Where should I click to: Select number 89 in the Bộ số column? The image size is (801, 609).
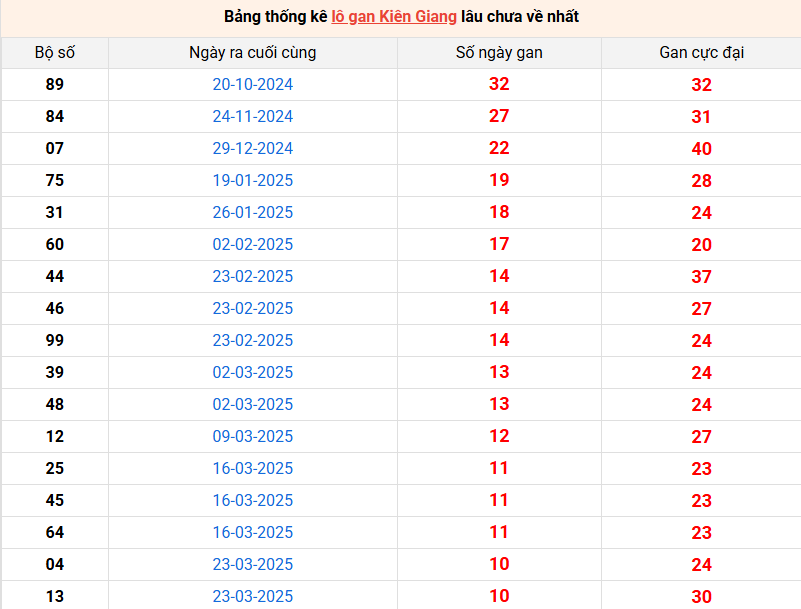(55, 84)
